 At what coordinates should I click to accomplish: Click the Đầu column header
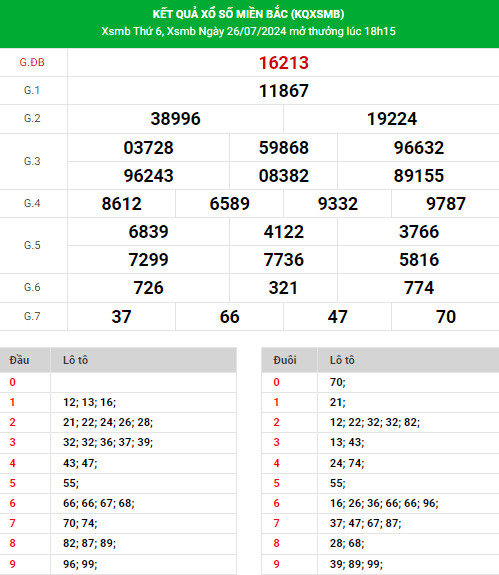pyautogui.click(x=19, y=360)
